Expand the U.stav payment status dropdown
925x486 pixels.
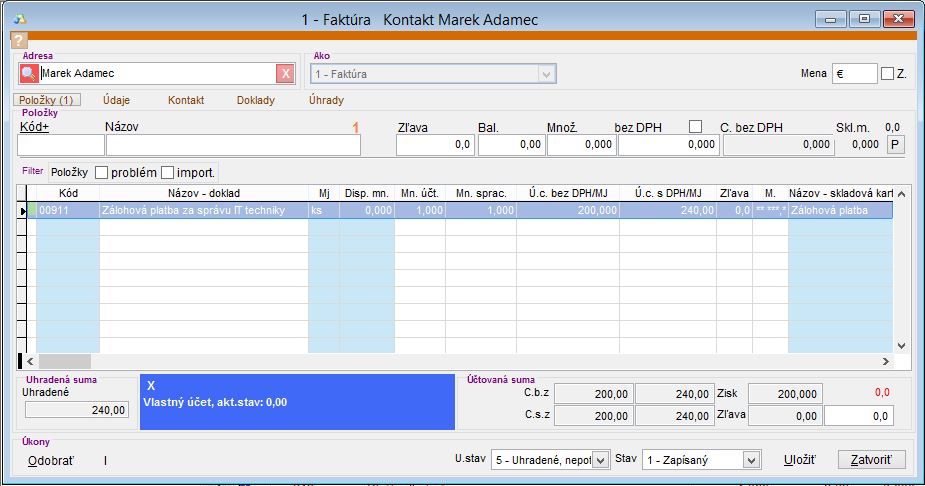pos(600,460)
